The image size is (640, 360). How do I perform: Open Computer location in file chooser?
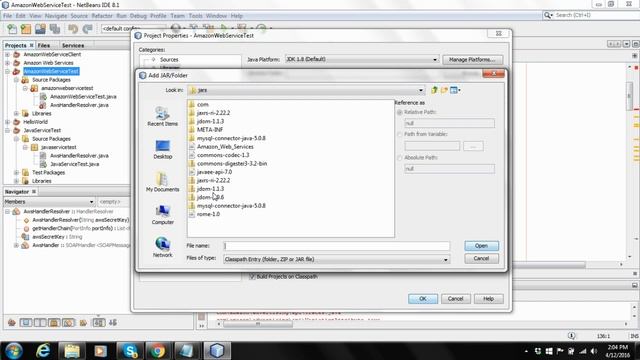pos(162,215)
